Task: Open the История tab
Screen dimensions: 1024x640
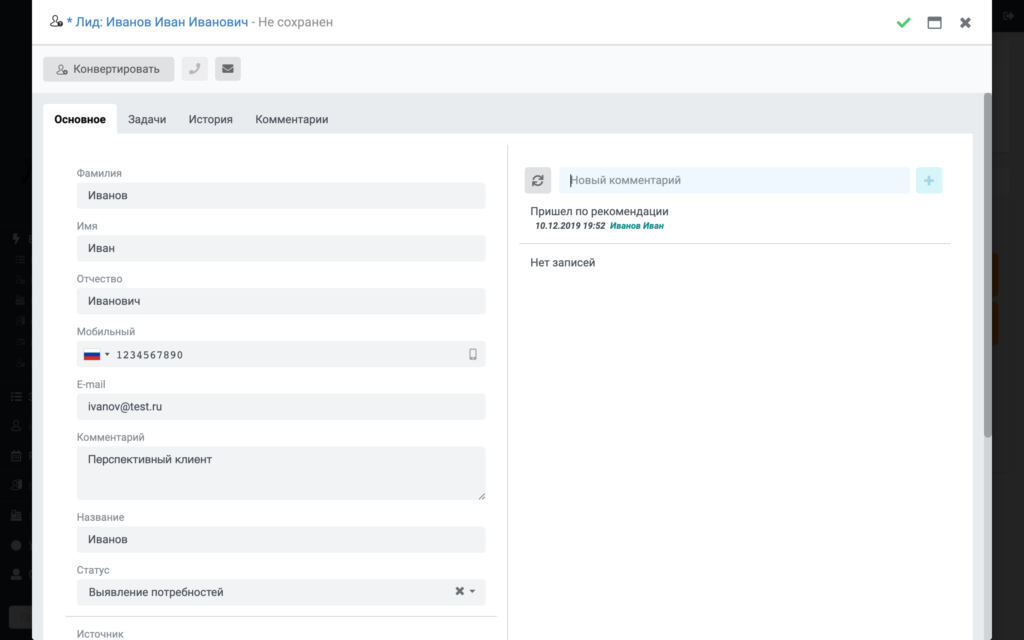Action: (x=210, y=120)
